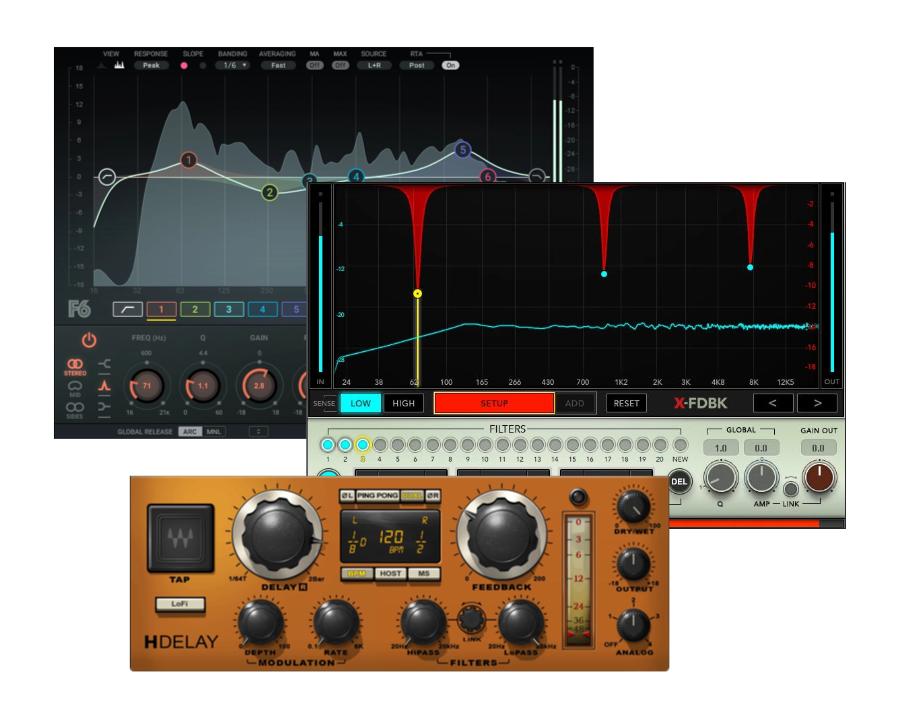Screen dimensions: 900x717
Task: Click the 120 BPM display in H-Delay
Action: tap(390, 538)
